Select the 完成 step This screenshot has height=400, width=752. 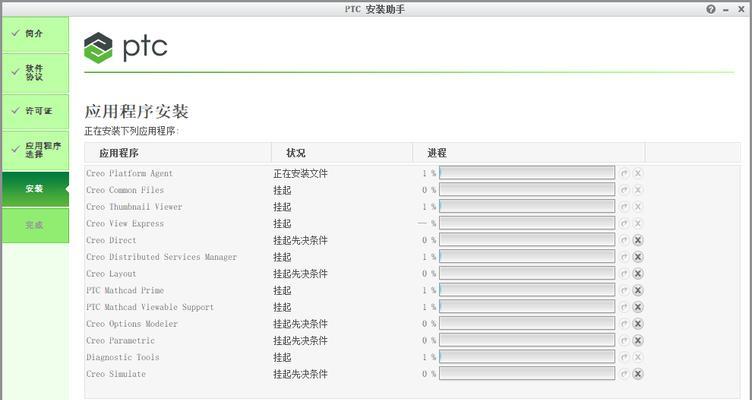[x=35, y=225]
